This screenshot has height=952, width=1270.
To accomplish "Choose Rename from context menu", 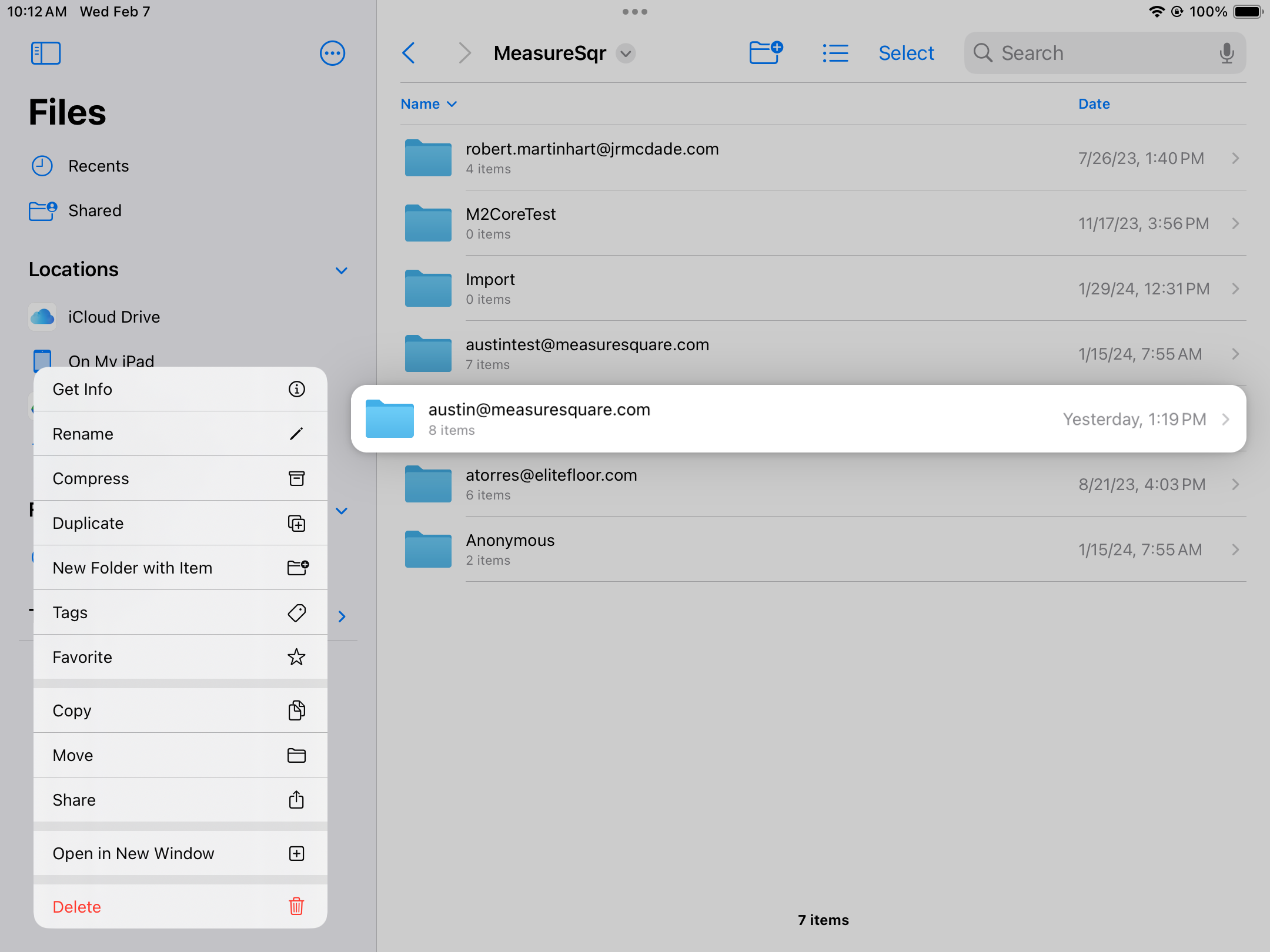I will coord(180,434).
